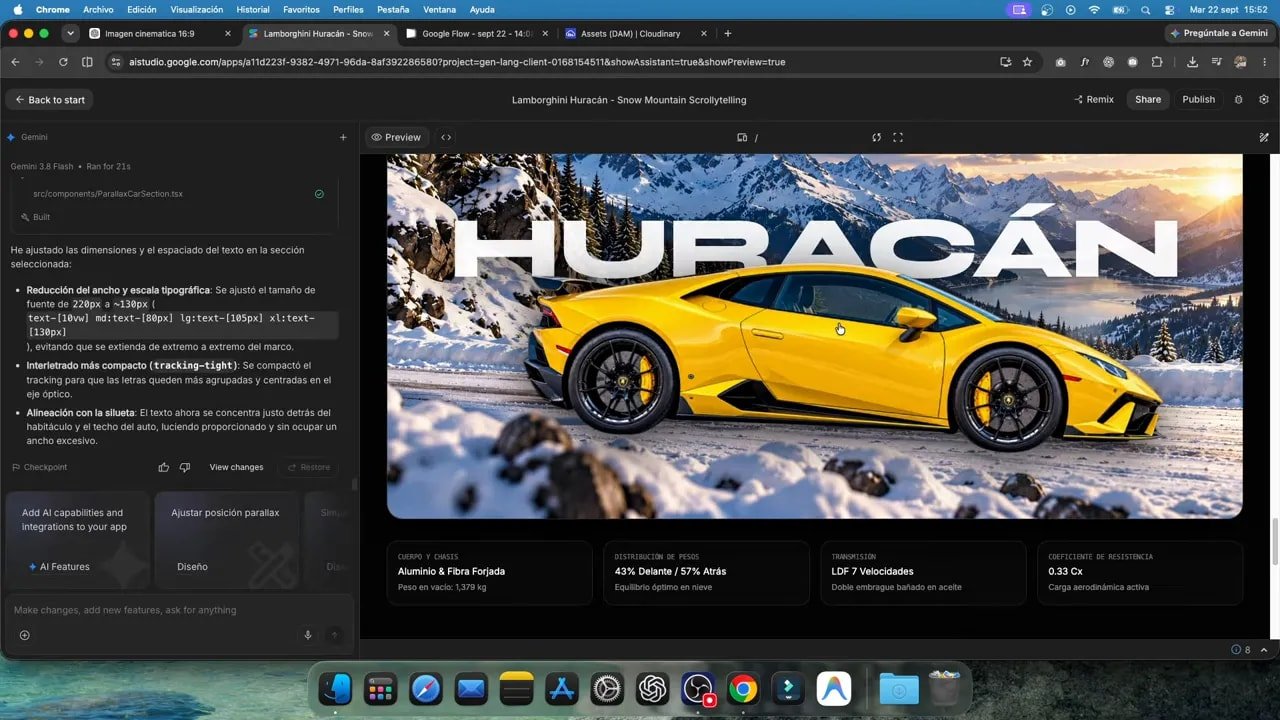
Task: Reload the app preview
Action: click(876, 137)
